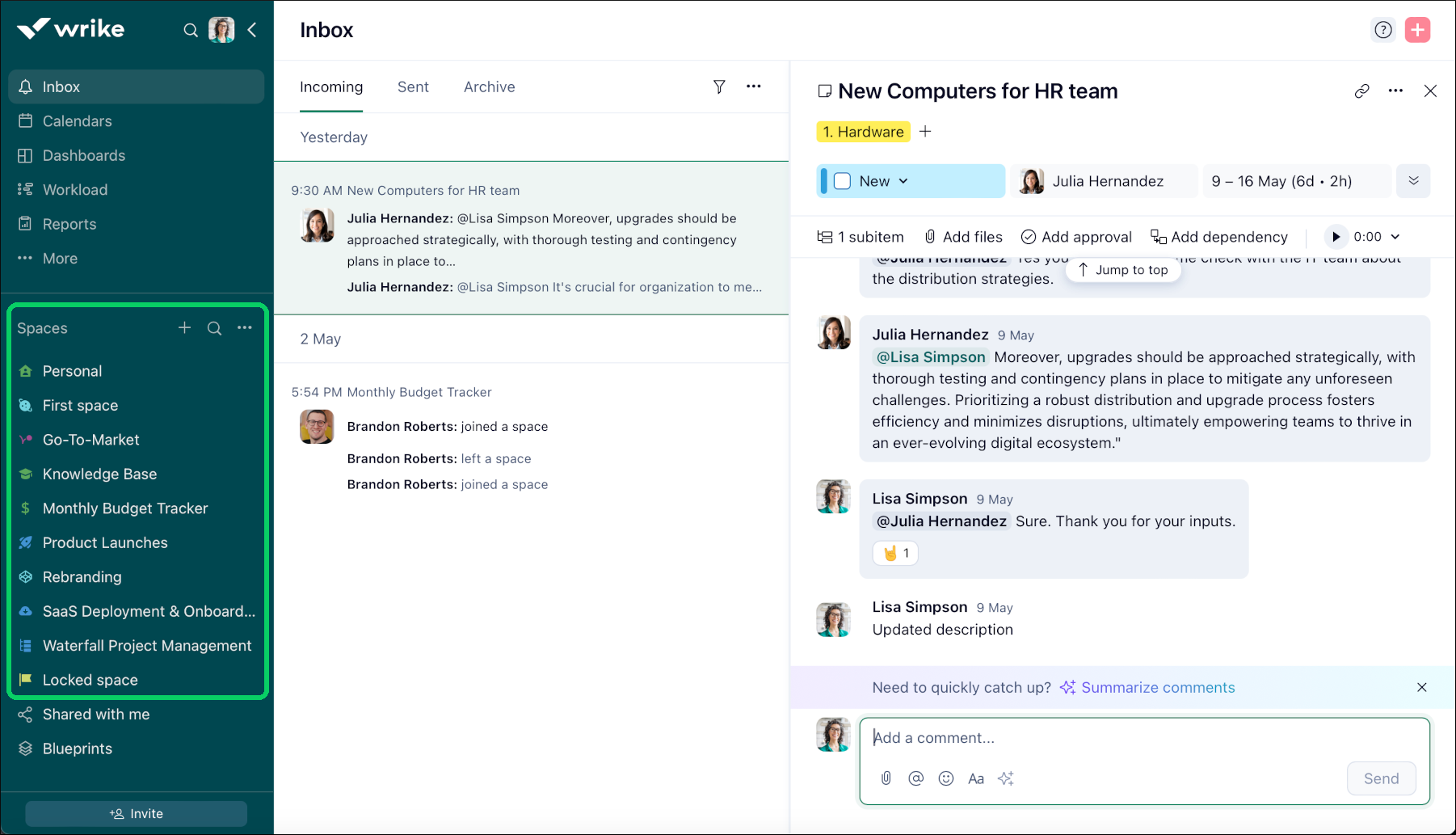Open the timer dropdown arrow next to 0:00
The width and height of the screenshot is (1456, 835).
[x=1395, y=237]
